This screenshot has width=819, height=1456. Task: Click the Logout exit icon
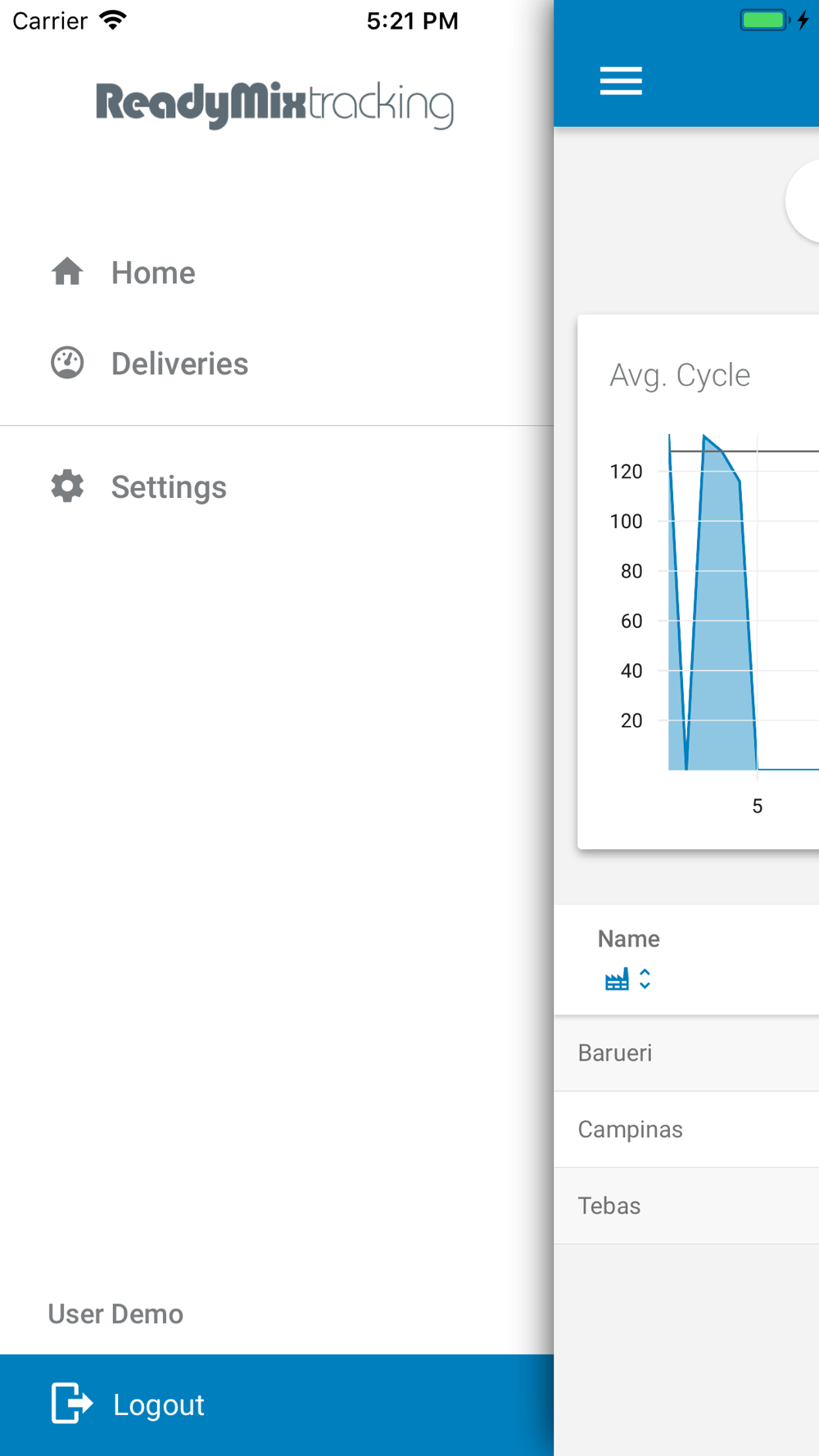pos(72,1403)
